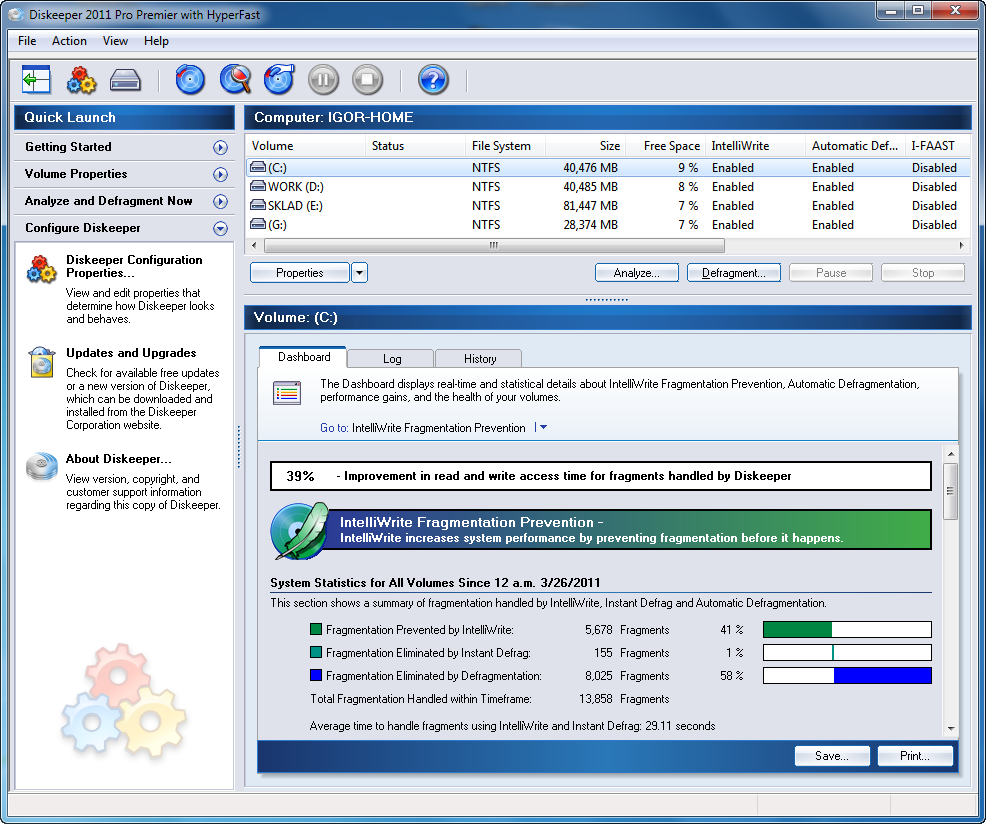Click the Print... button
986x824 pixels.
coord(915,756)
